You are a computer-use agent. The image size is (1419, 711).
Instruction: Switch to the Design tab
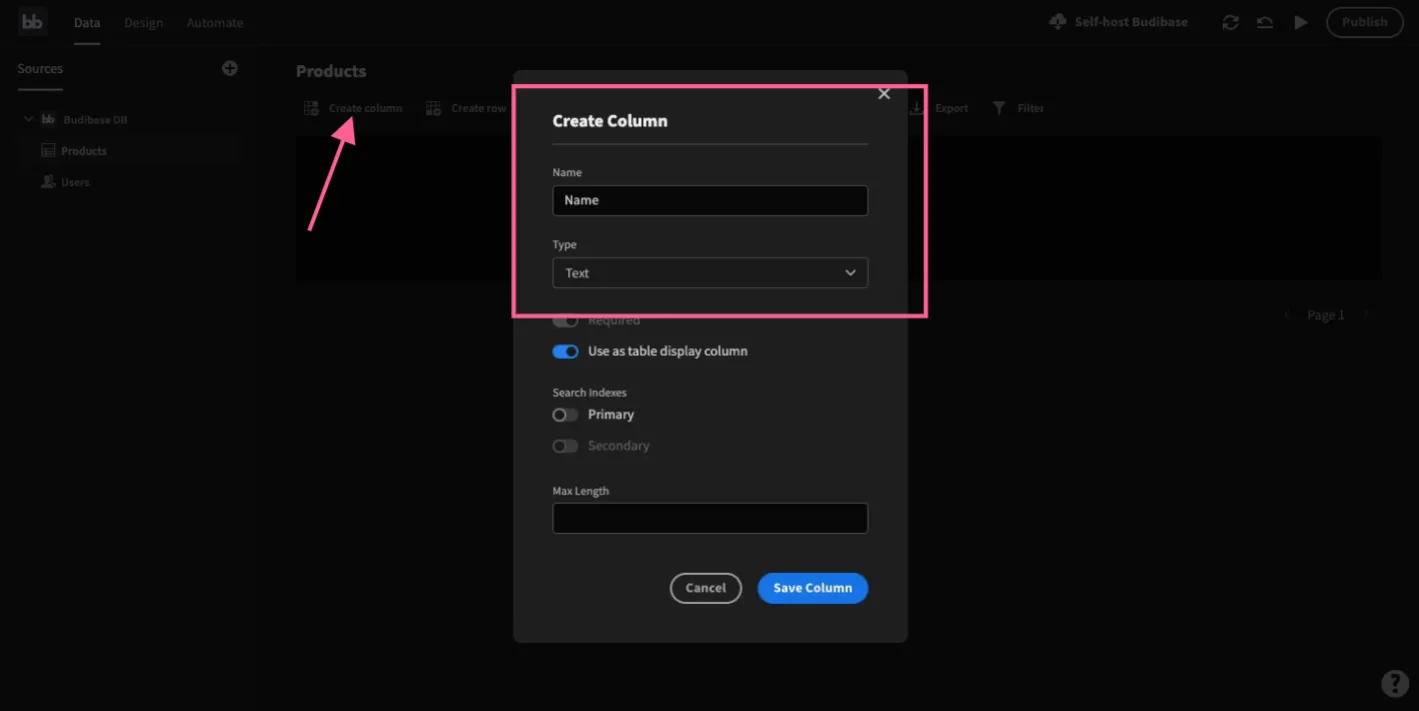coord(143,22)
